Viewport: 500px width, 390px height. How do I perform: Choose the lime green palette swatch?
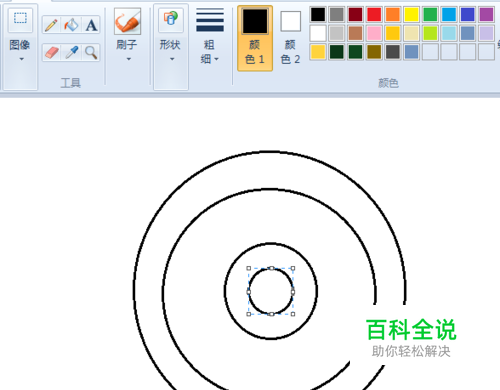click(x=430, y=33)
